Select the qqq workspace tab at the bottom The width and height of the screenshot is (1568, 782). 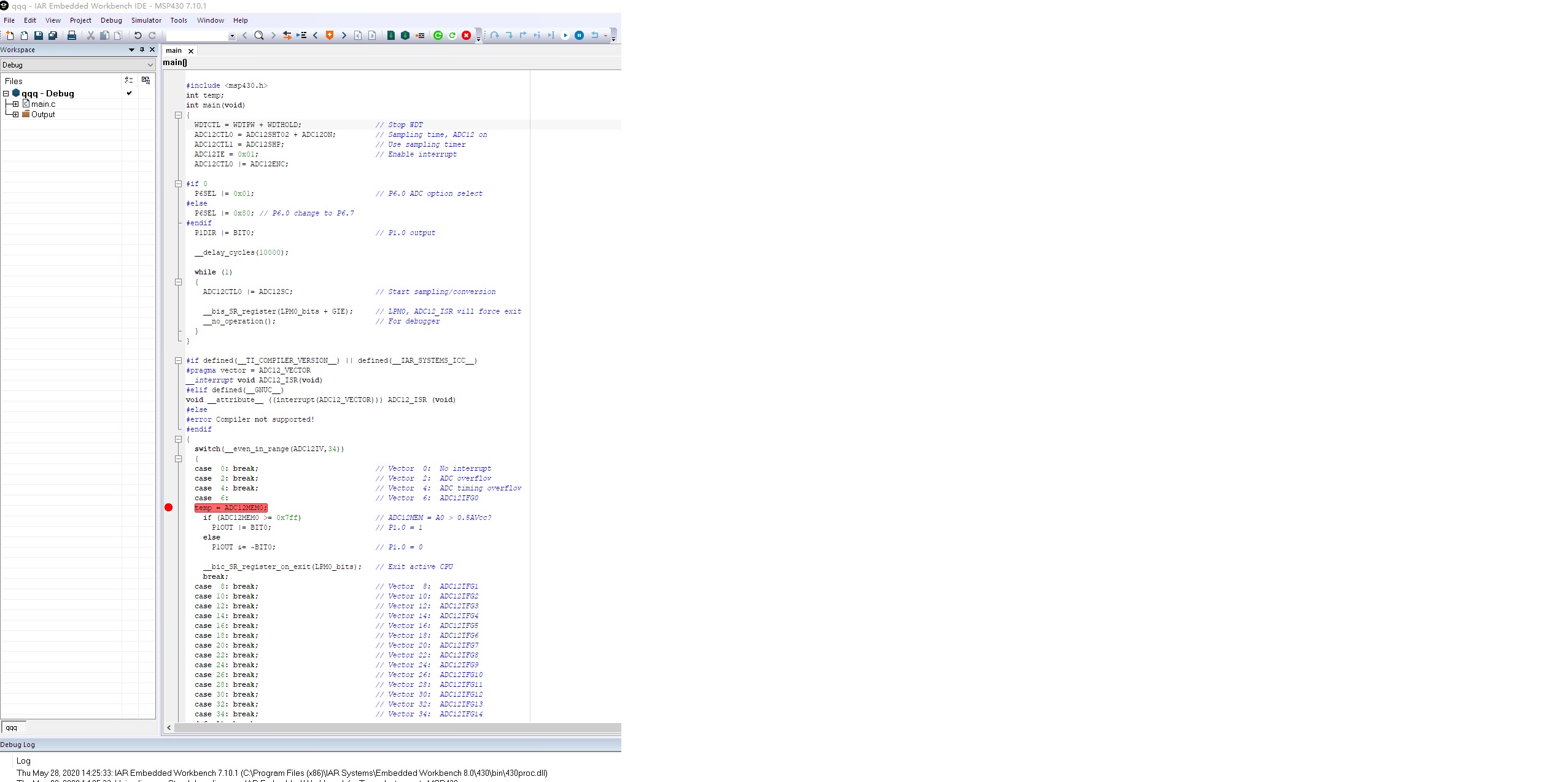(x=12, y=728)
